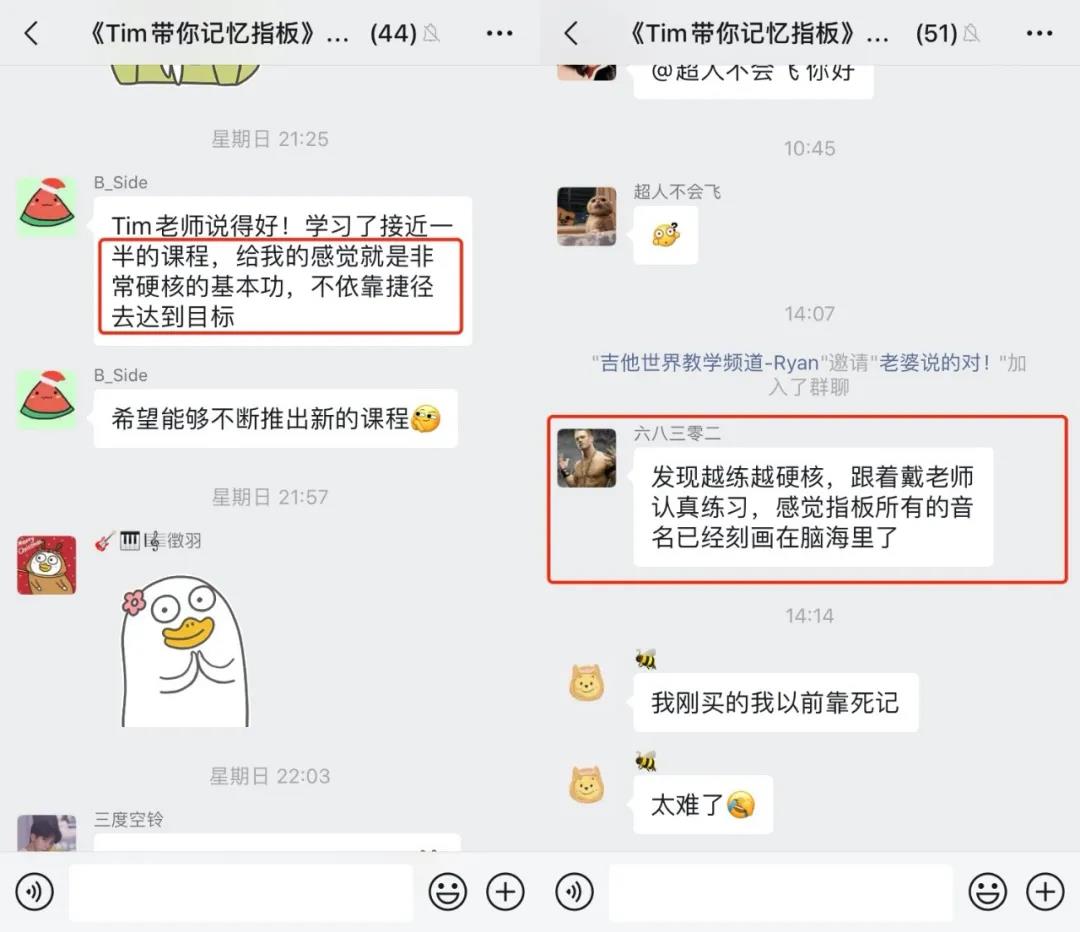Focus the left chat message input field
The image size is (1080, 932).
tap(241, 892)
